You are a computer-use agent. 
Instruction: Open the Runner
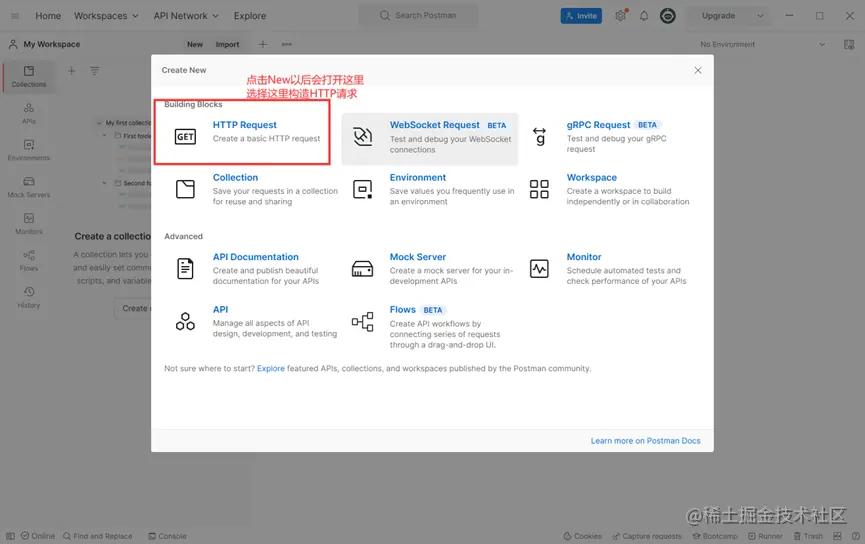coord(765,536)
